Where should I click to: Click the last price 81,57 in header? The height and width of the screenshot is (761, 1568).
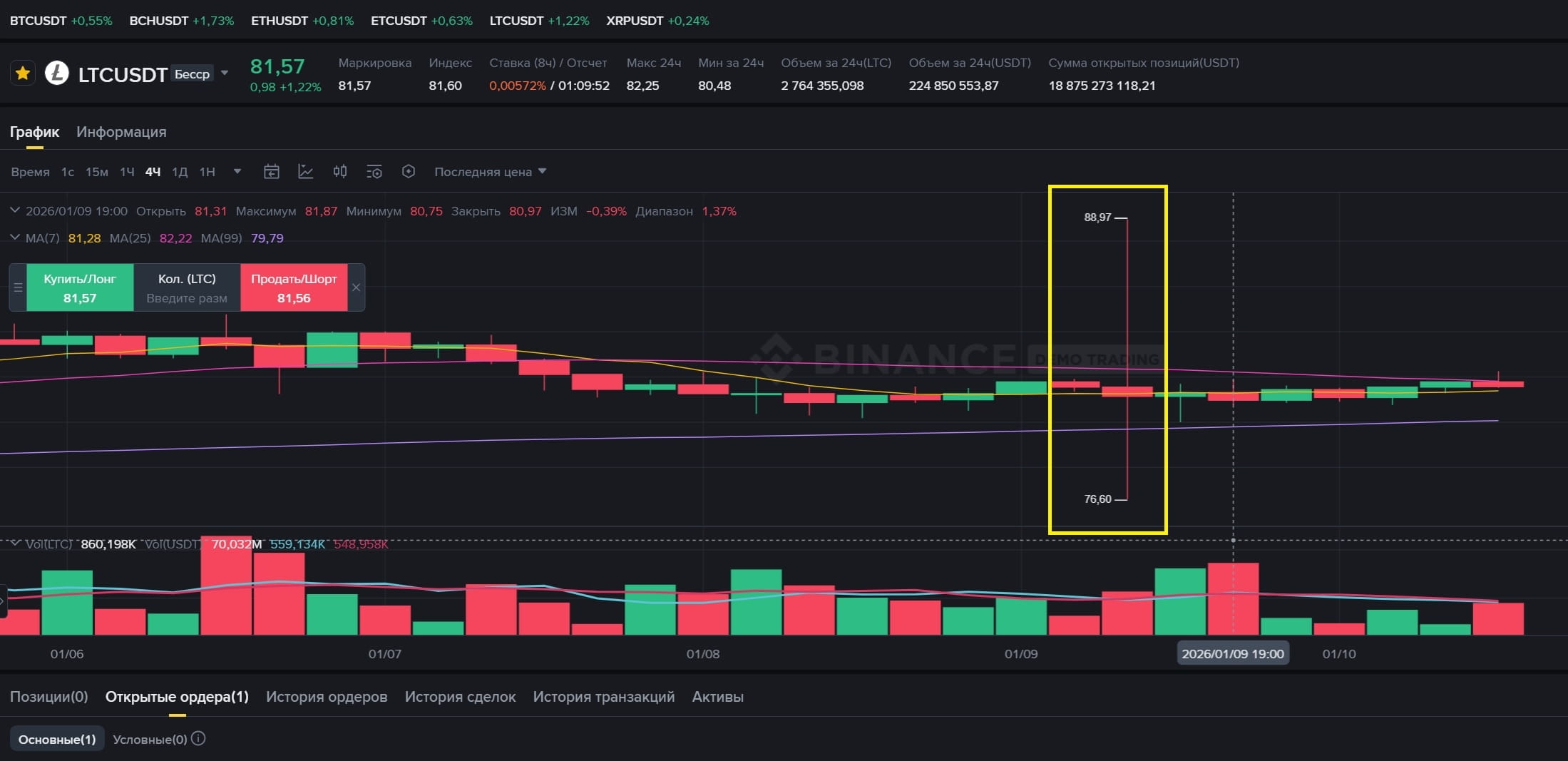(277, 66)
